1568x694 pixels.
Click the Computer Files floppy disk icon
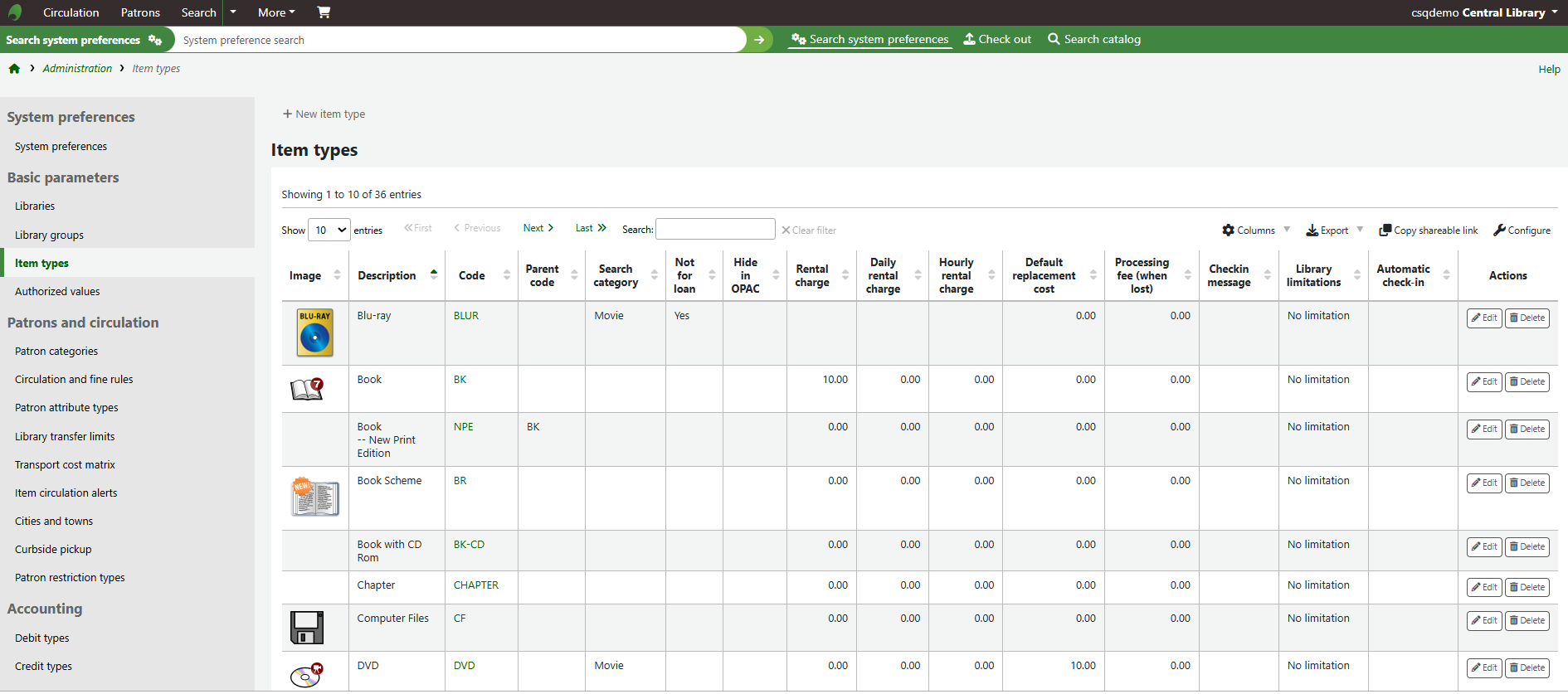click(306, 628)
